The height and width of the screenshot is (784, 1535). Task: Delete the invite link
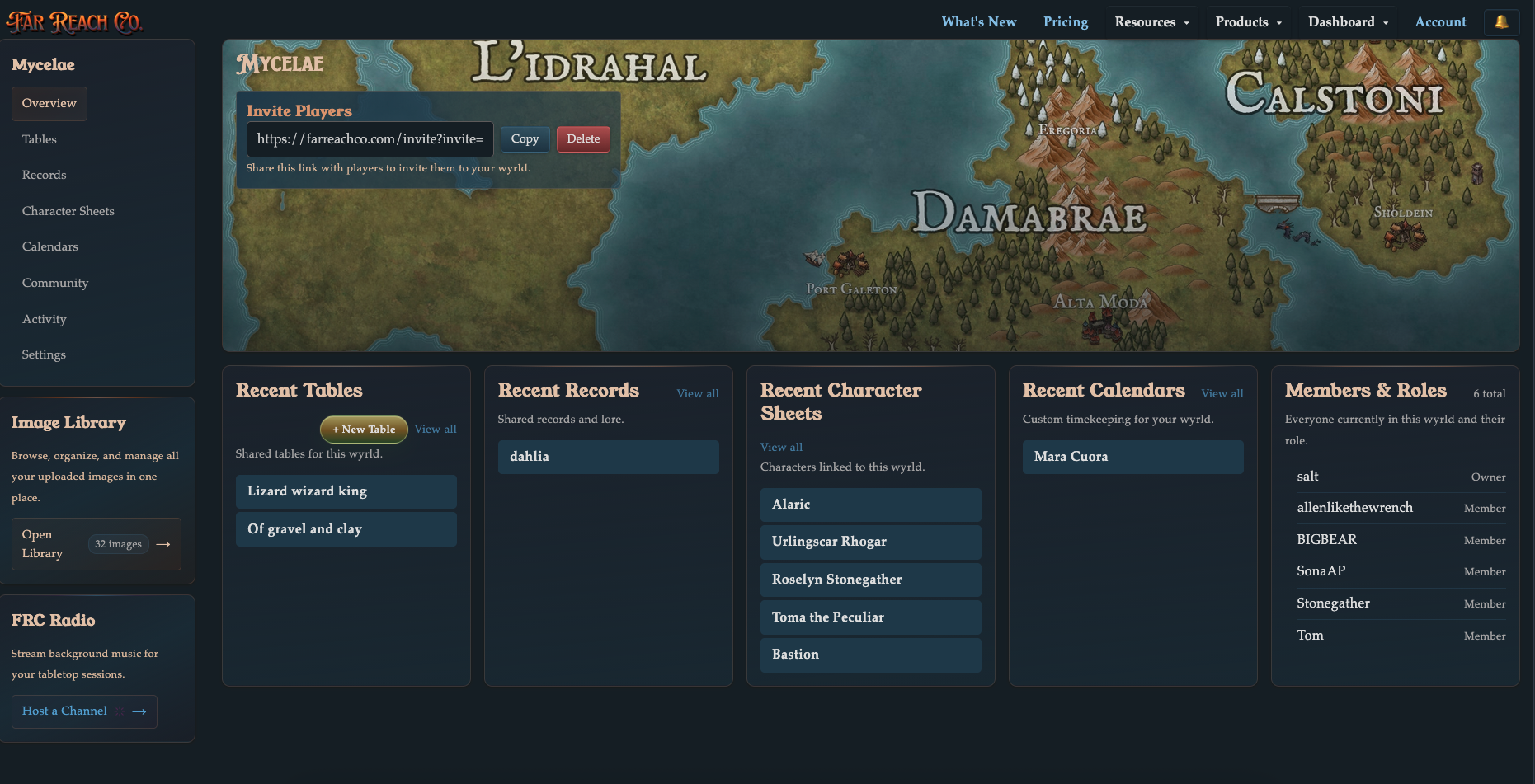[x=583, y=139]
